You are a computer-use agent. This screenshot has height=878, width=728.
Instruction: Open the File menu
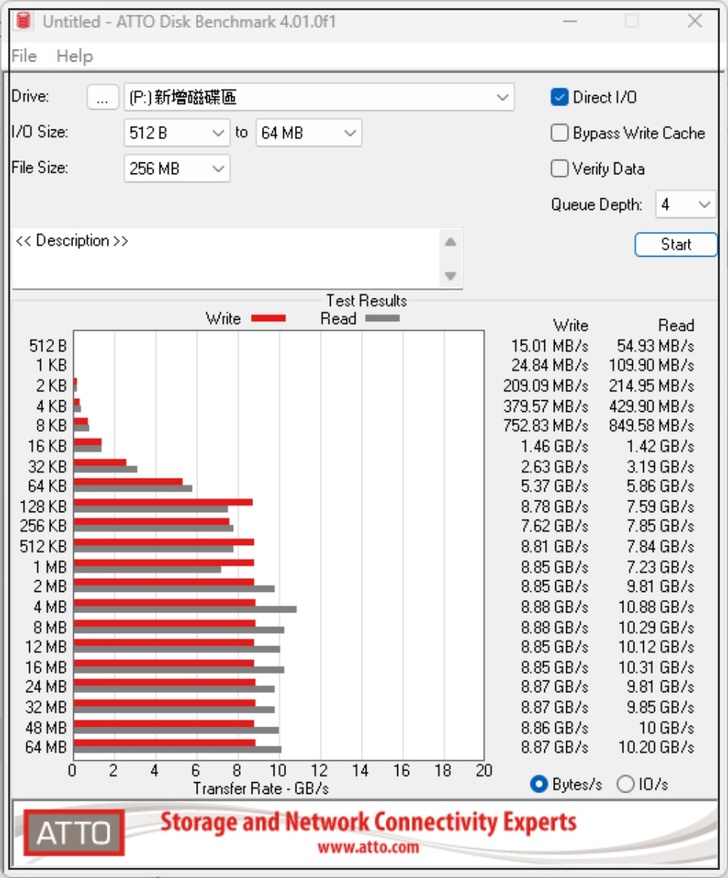(24, 56)
